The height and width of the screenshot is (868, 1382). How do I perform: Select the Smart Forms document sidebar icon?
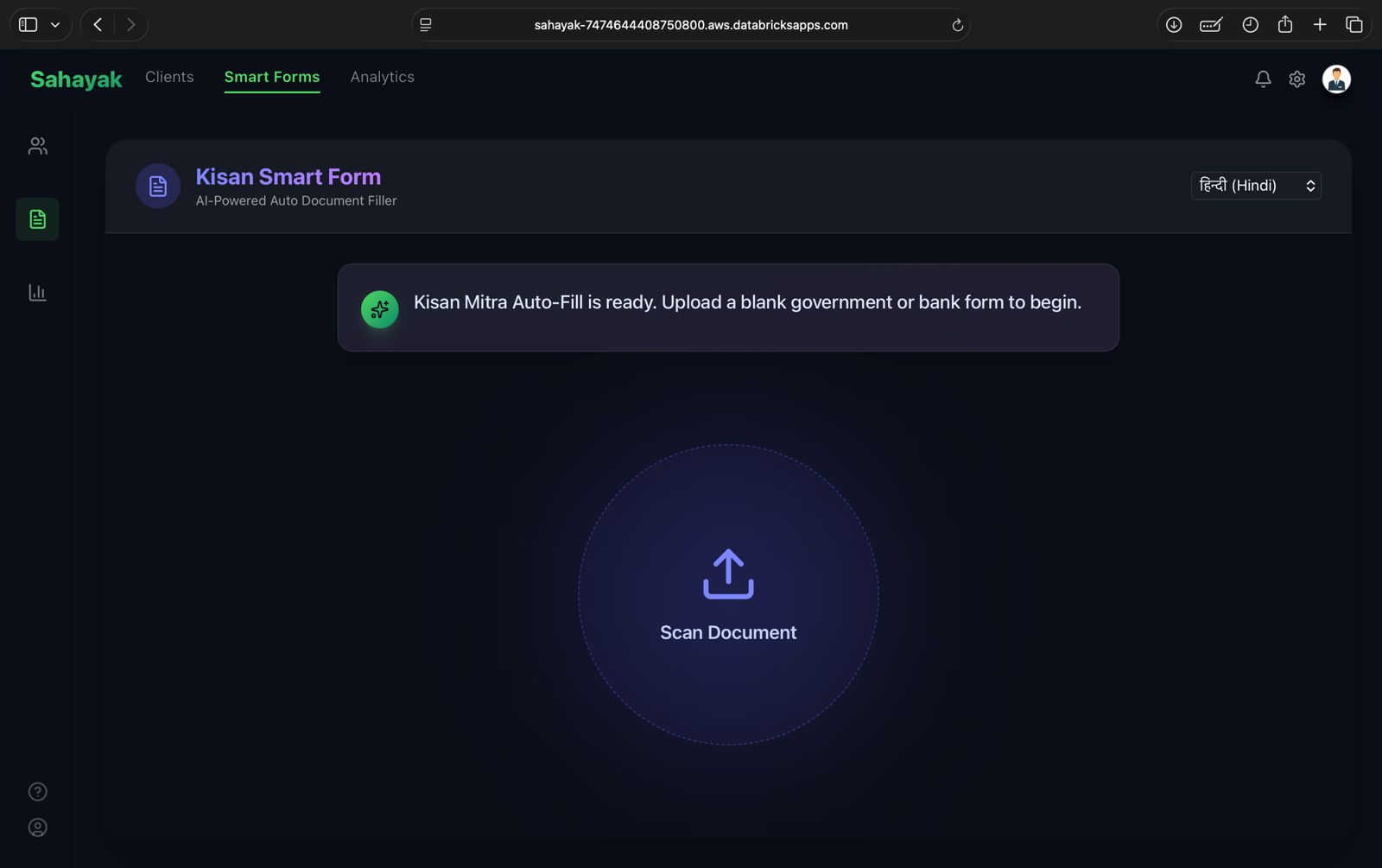pos(37,219)
